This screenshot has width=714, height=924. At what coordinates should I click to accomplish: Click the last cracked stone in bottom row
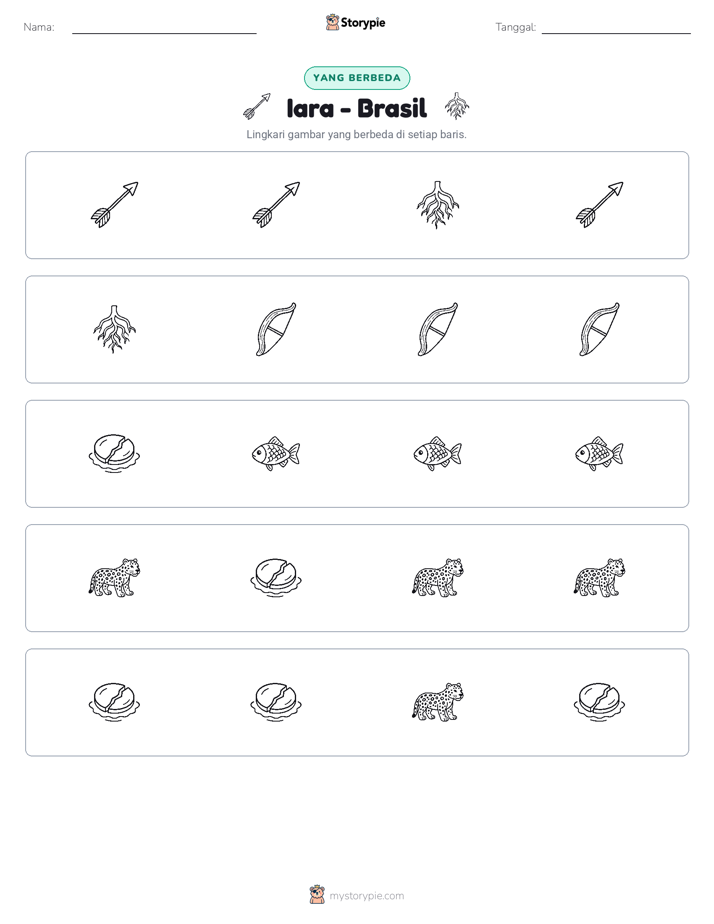[x=599, y=702]
